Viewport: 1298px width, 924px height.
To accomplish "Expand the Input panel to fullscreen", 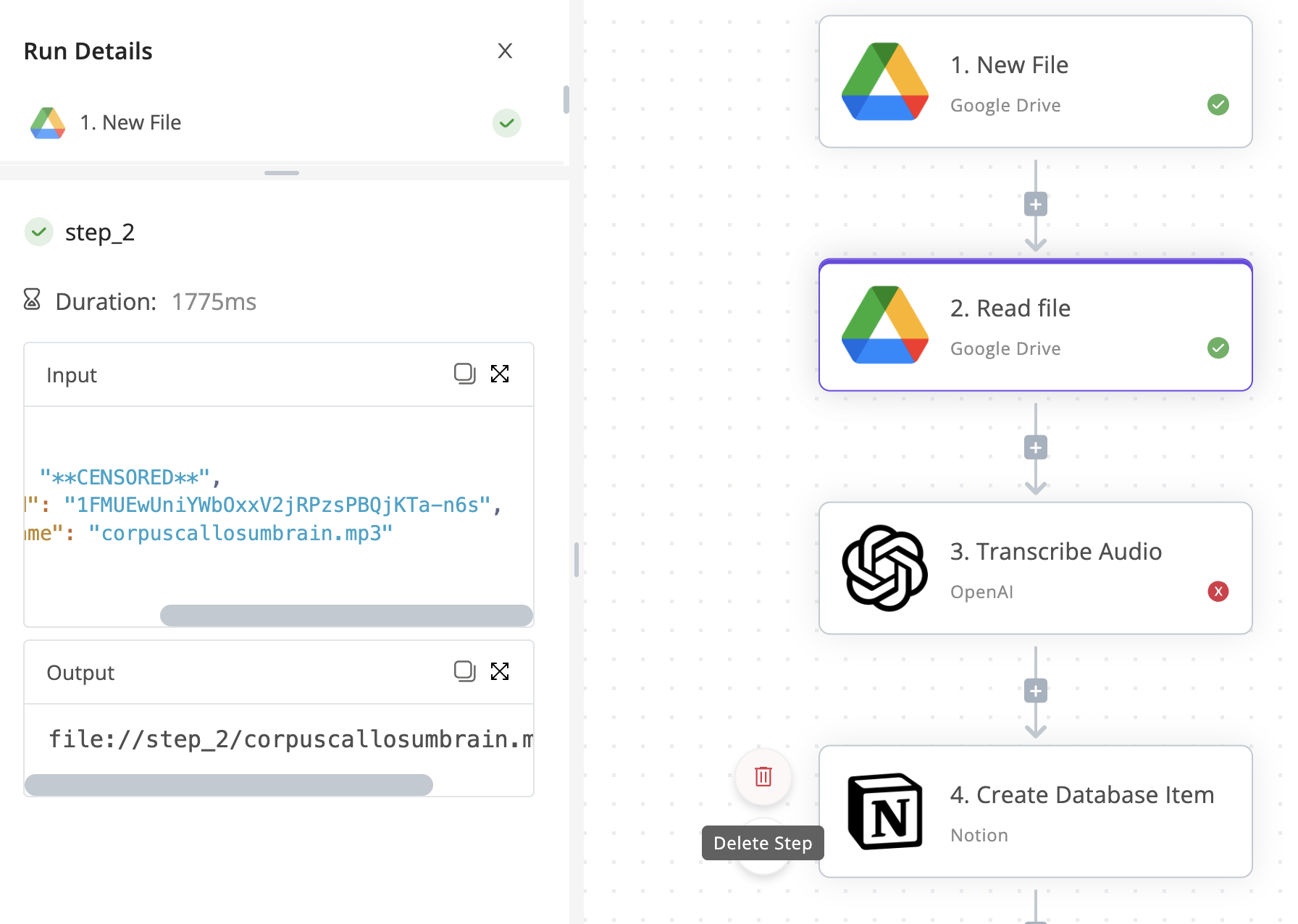I will point(500,374).
